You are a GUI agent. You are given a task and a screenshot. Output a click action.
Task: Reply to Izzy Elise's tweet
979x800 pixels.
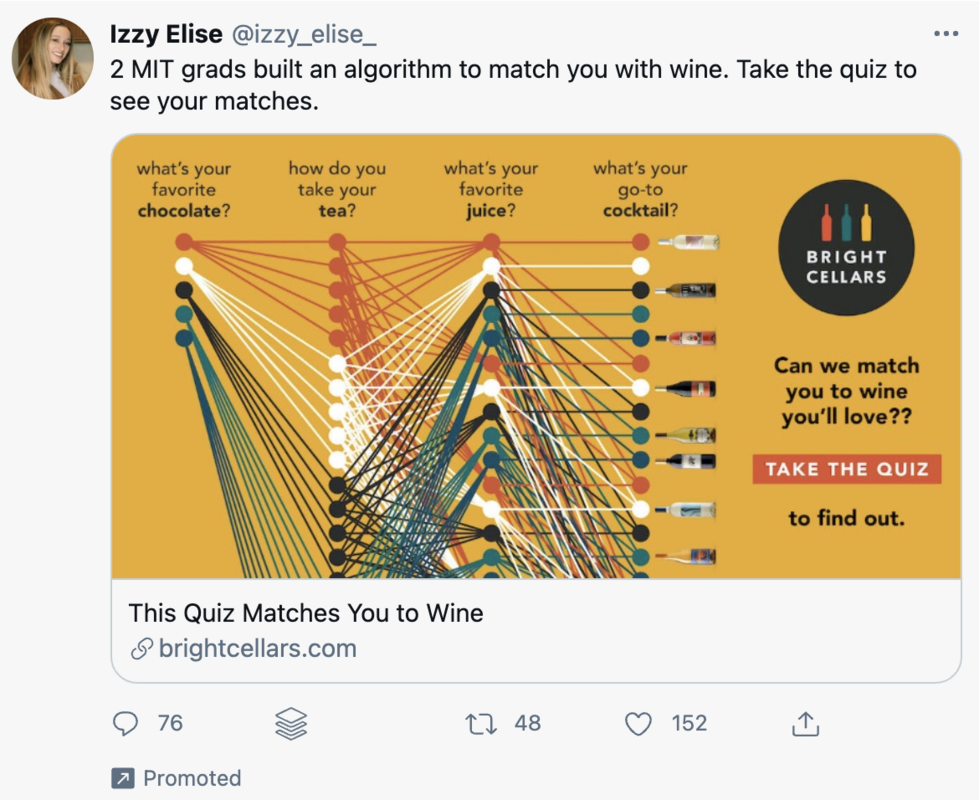(x=124, y=722)
